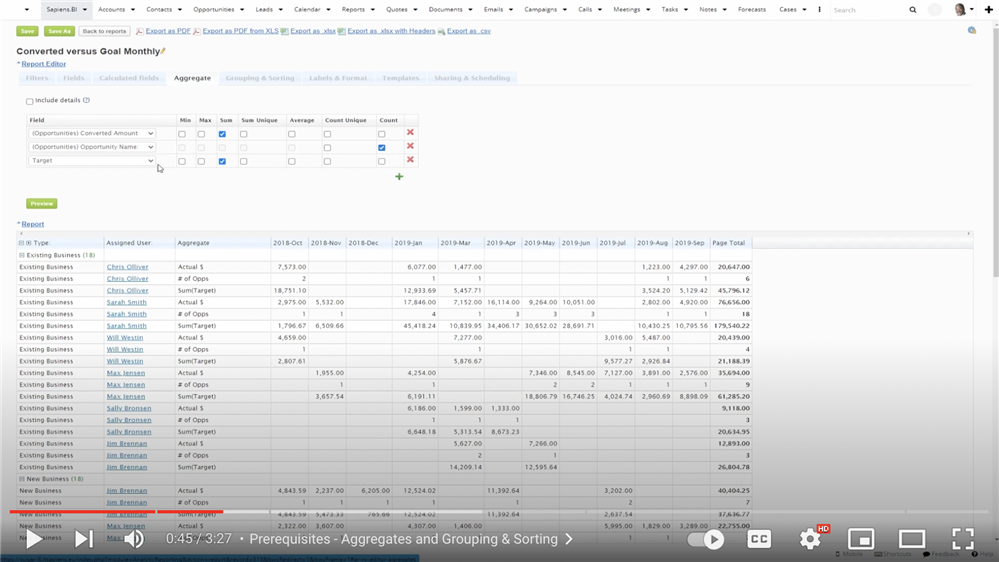This screenshot has width=999, height=562.
Task: Uncheck Count for the Opportunity Name field
Action: 381,147
